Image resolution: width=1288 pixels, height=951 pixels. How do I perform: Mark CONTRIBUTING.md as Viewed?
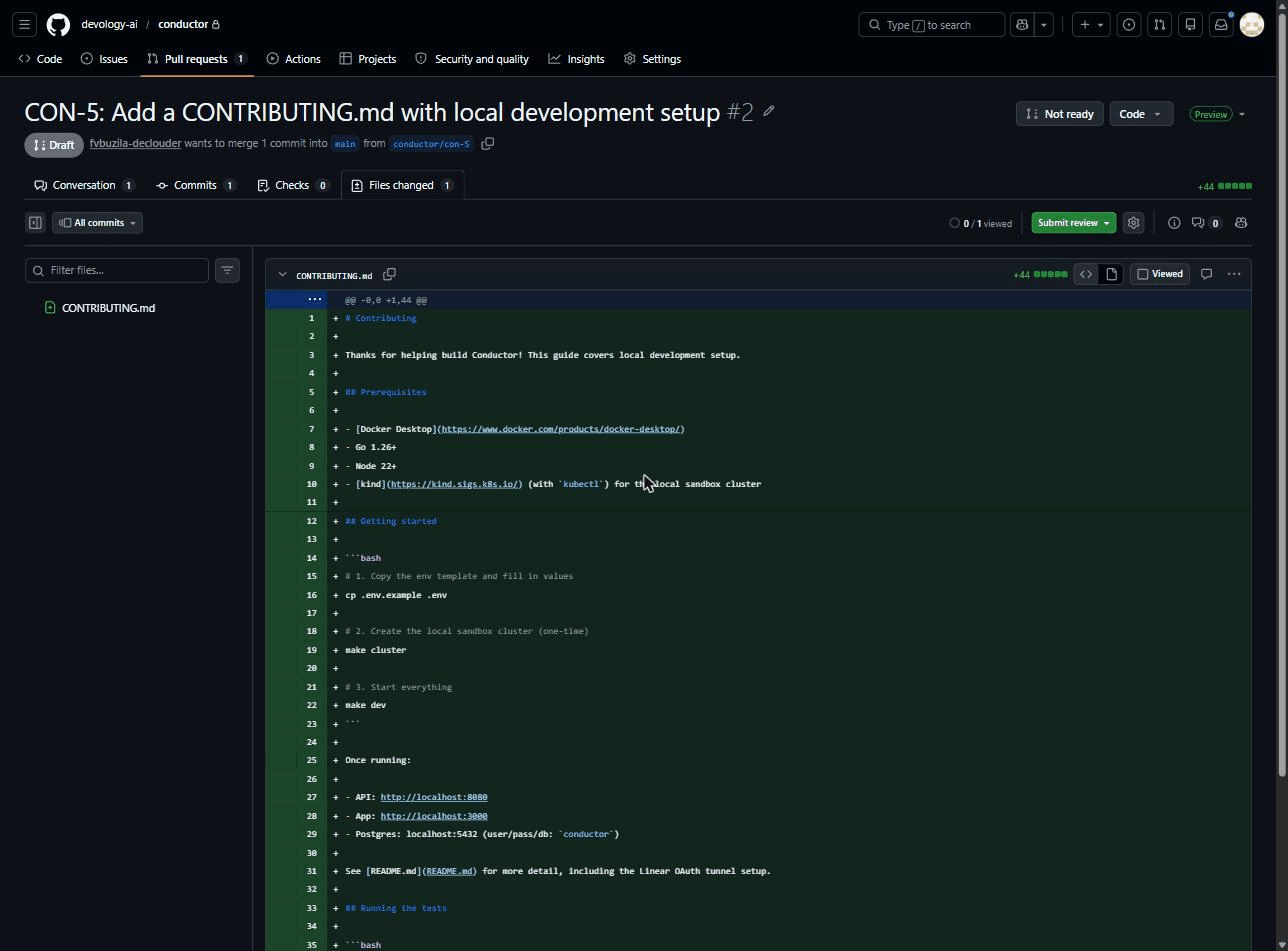[x=1160, y=274]
